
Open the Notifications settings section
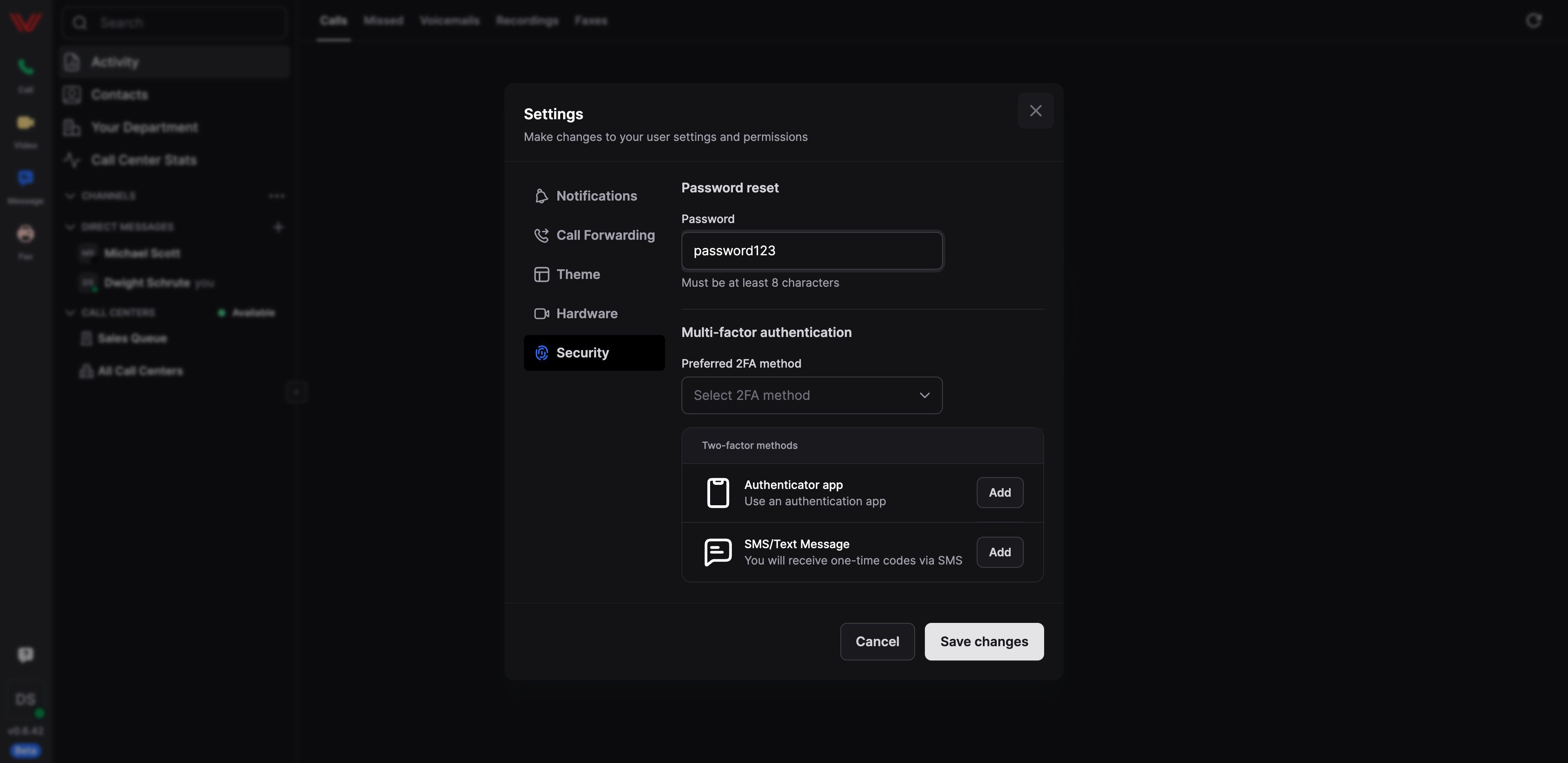coord(594,196)
